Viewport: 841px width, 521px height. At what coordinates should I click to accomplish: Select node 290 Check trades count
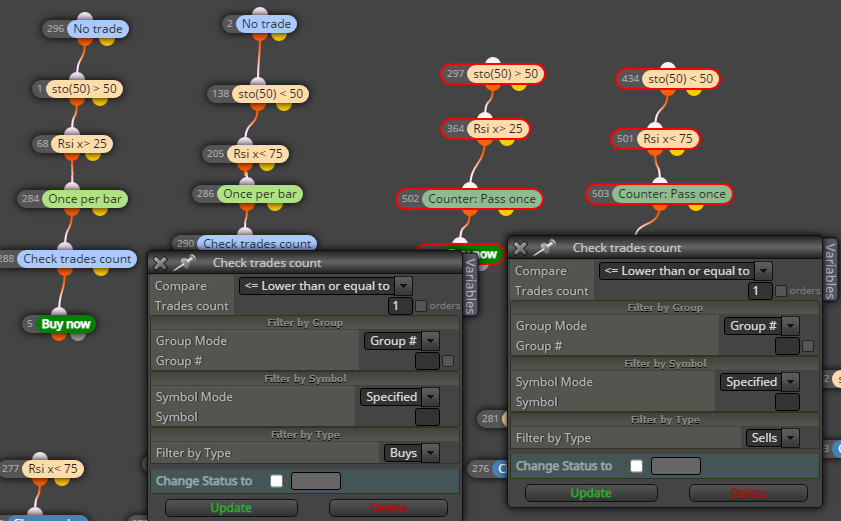[245, 243]
